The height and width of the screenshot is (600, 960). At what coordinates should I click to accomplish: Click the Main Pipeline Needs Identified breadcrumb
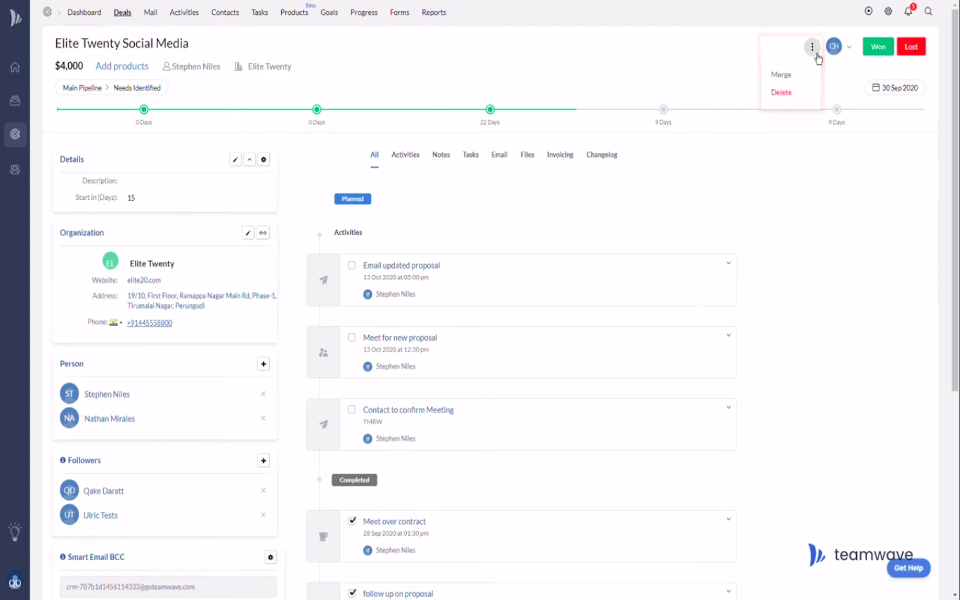pyautogui.click(x=111, y=88)
